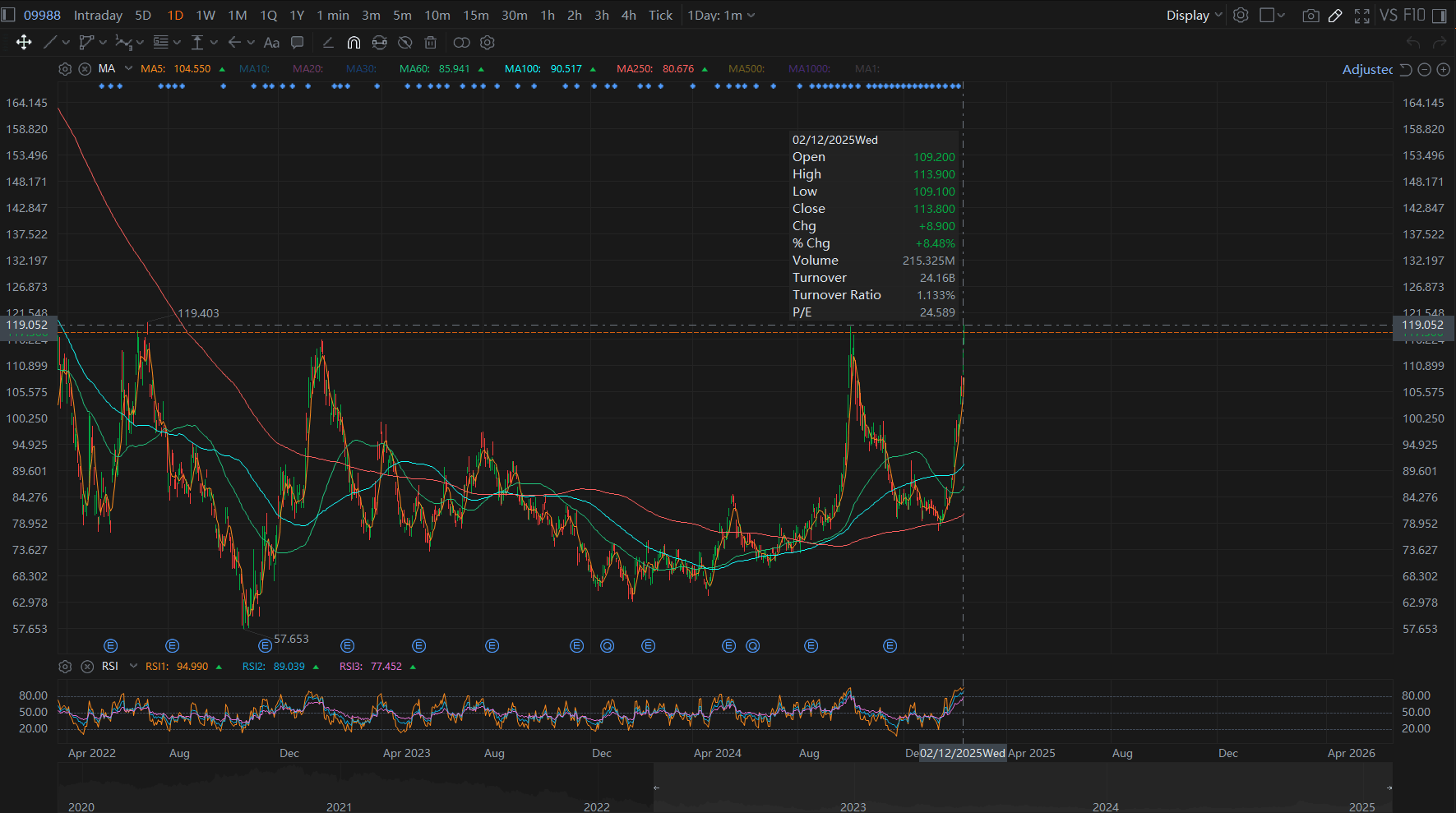Image resolution: width=1456 pixels, height=813 pixels.
Task: Expand the RSI indicator dropdown
Action: [x=133, y=666]
